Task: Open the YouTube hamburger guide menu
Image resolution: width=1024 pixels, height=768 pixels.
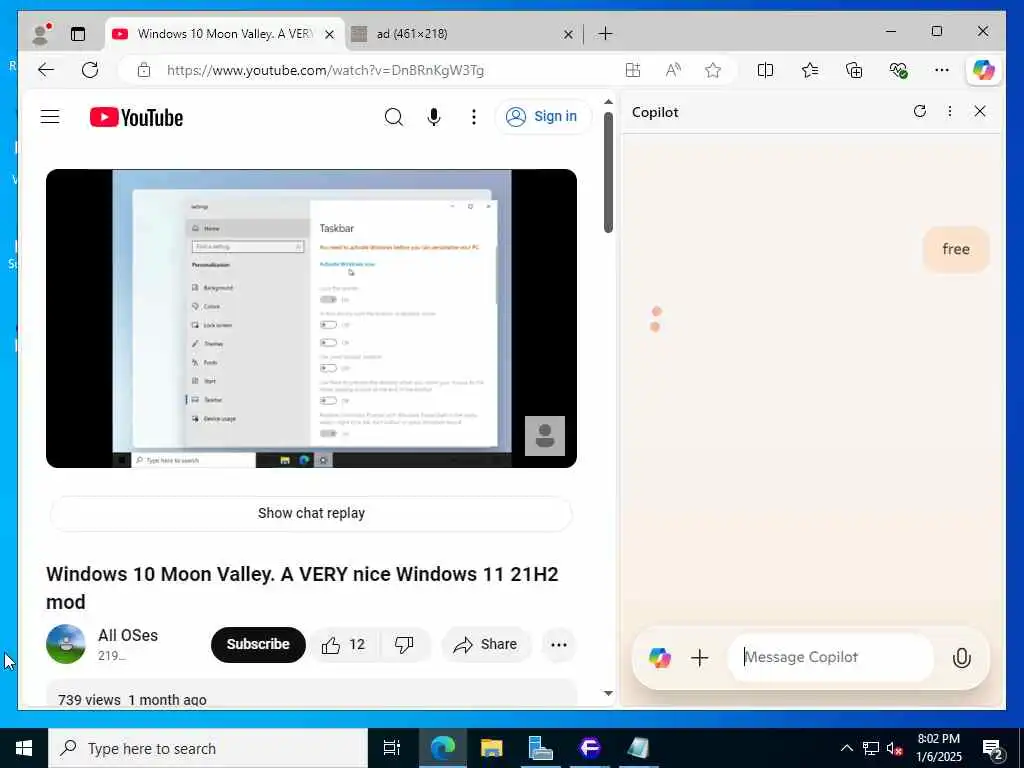Action: coord(50,117)
